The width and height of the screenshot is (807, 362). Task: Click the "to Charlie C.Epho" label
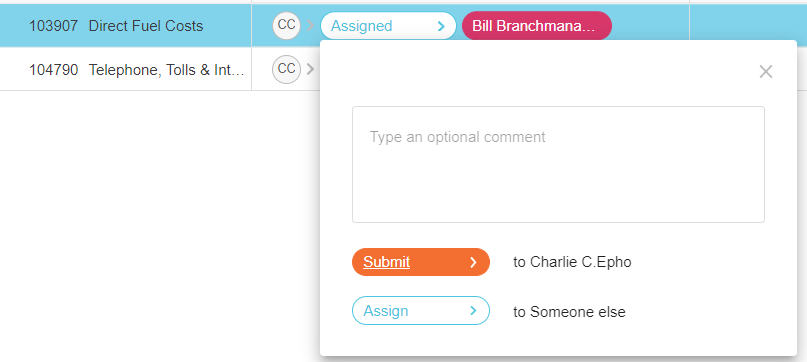(x=572, y=262)
